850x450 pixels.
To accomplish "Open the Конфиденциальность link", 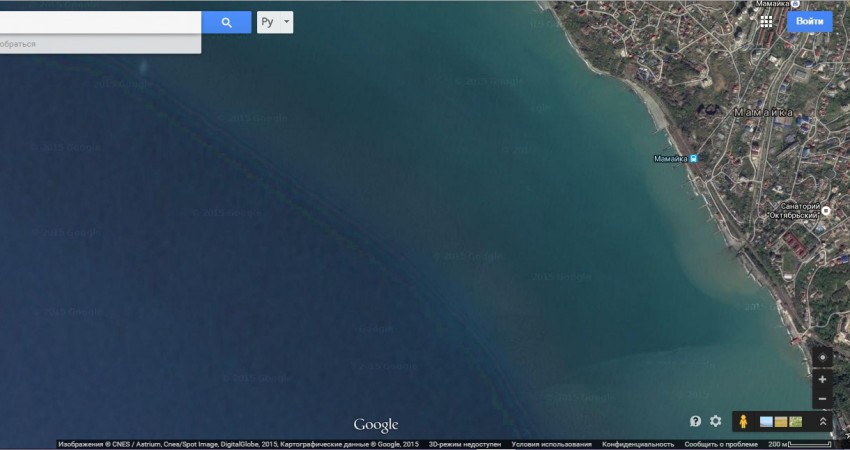I will pyautogui.click(x=638, y=444).
